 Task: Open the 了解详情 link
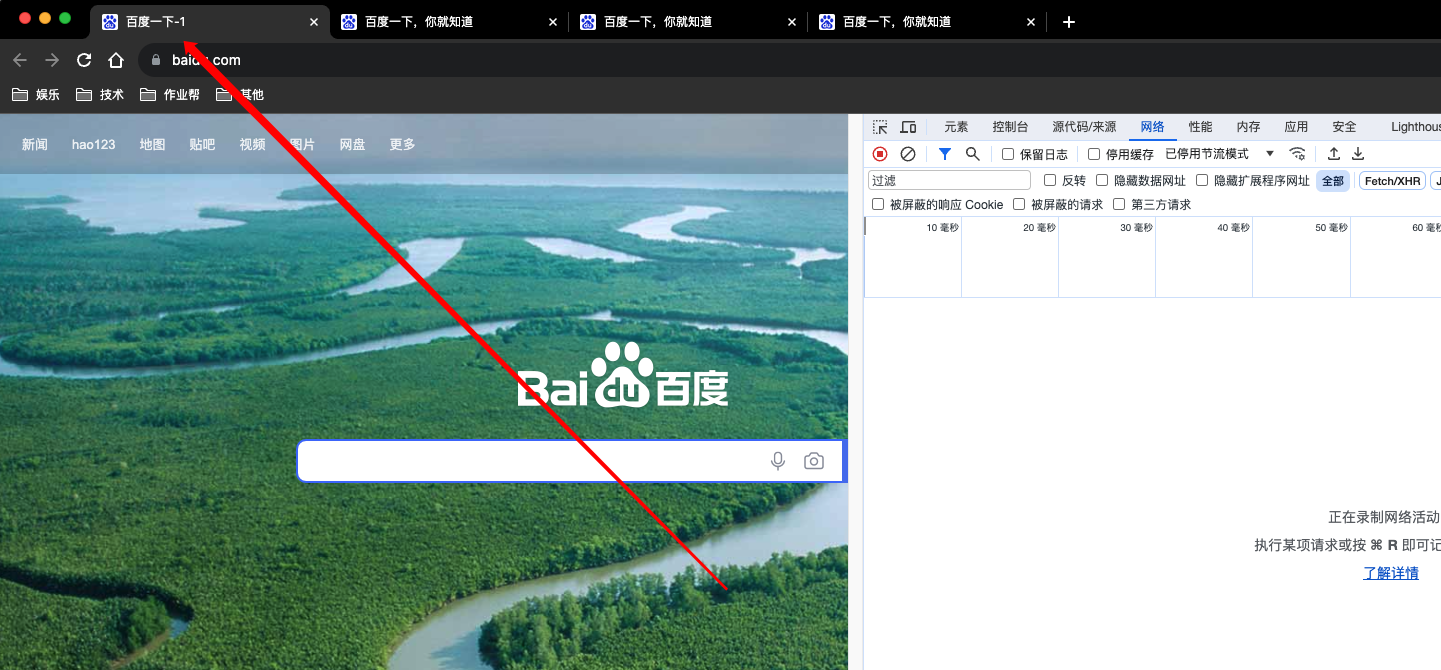coord(1391,573)
